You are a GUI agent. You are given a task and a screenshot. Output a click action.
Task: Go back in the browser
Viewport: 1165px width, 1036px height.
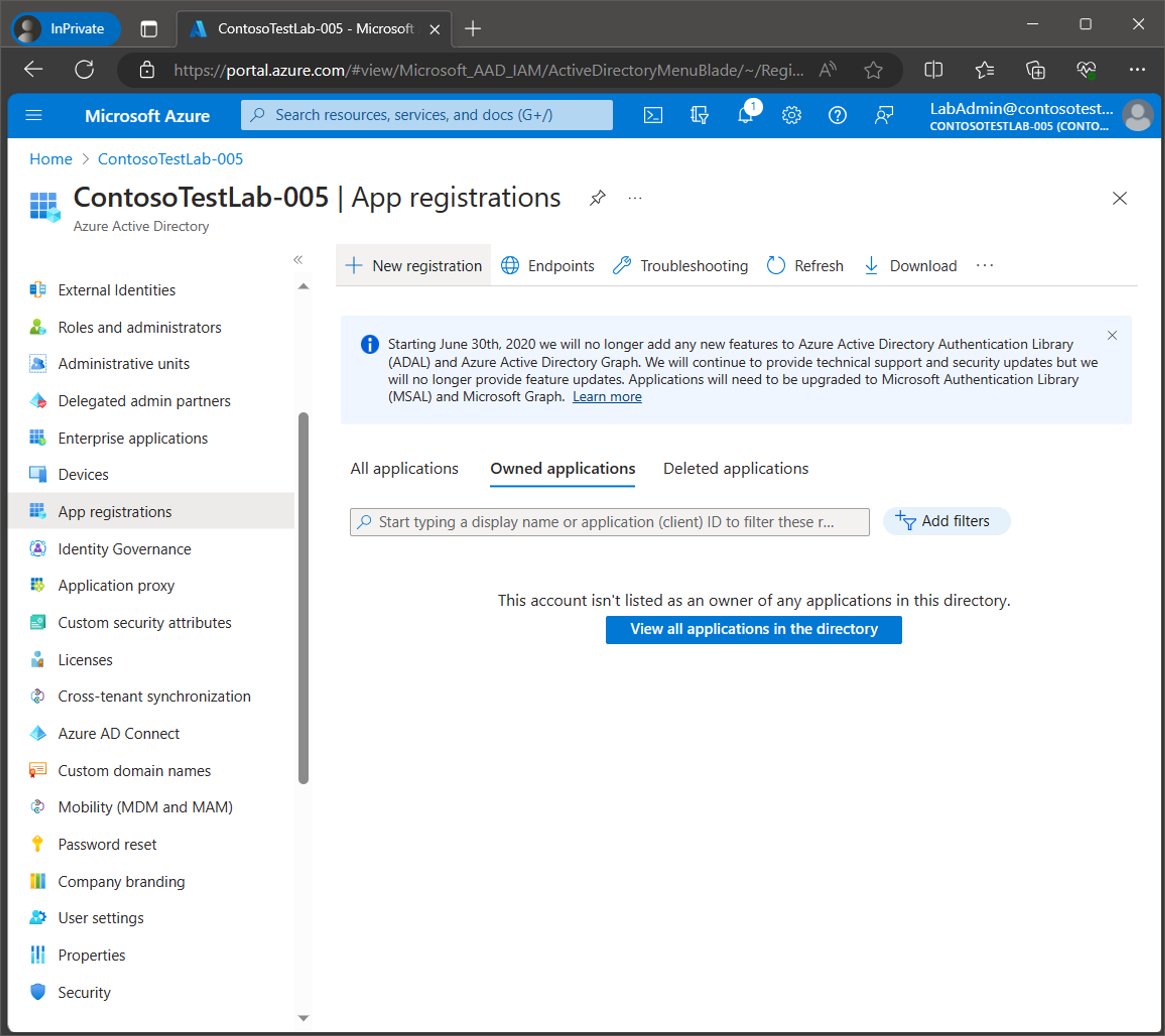[x=34, y=69]
